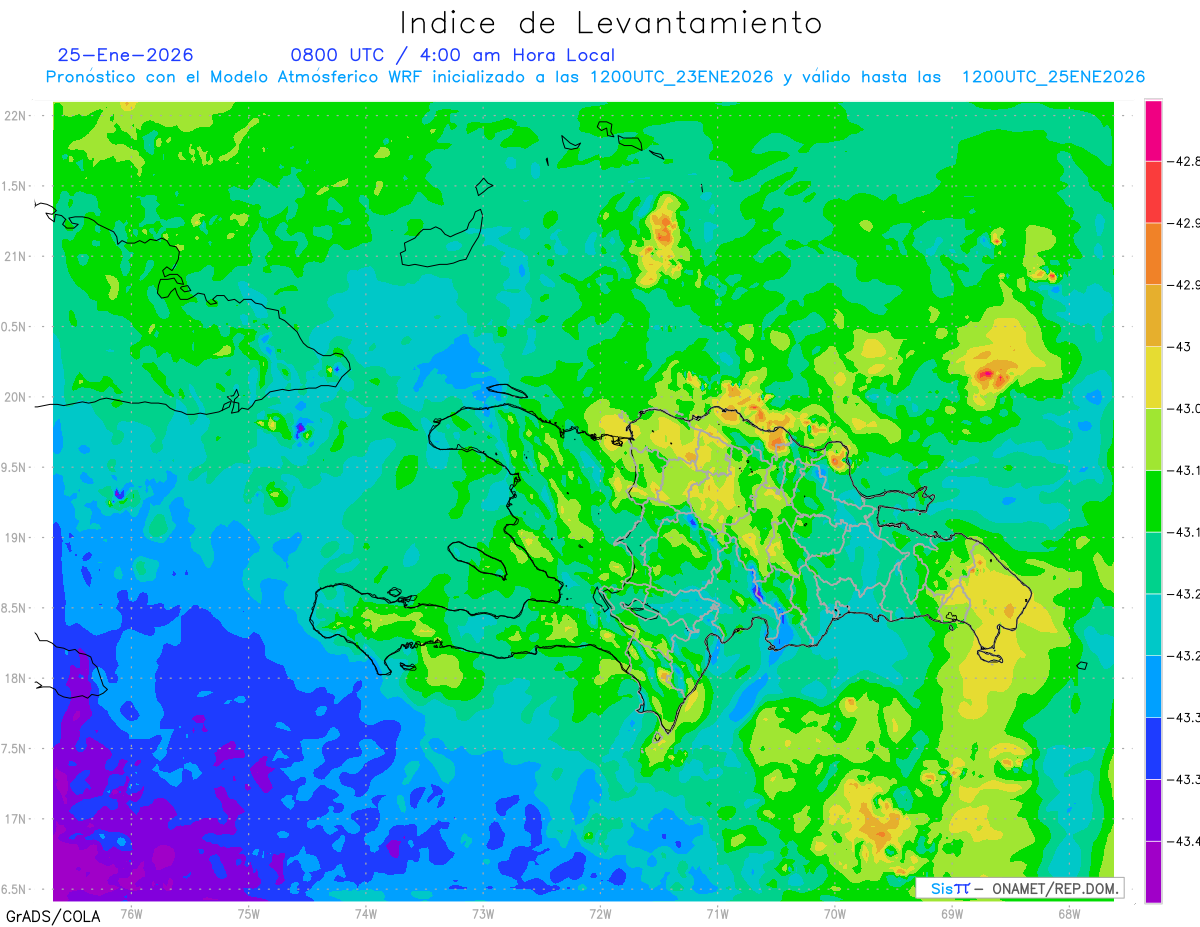
Task: Click the "ONAMET/REP.DOM." source label
Action: 1054,889
